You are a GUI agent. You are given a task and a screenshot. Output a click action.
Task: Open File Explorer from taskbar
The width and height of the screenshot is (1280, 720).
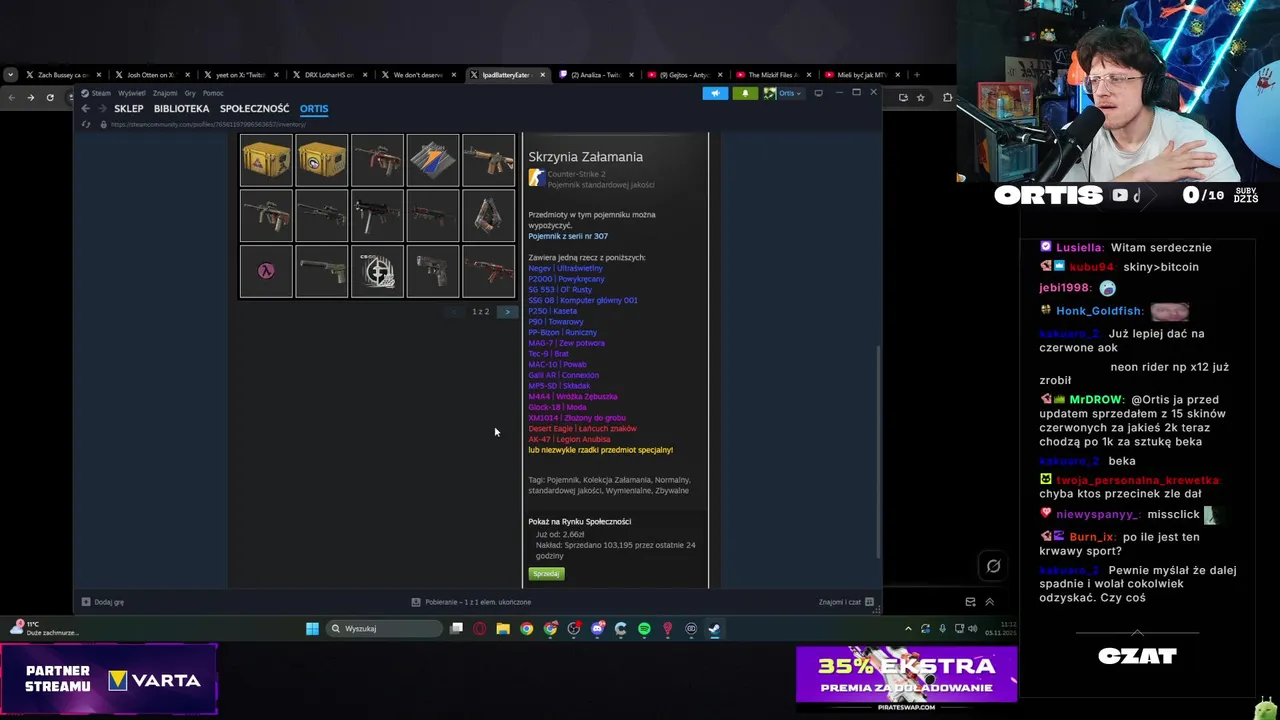point(503,629)
